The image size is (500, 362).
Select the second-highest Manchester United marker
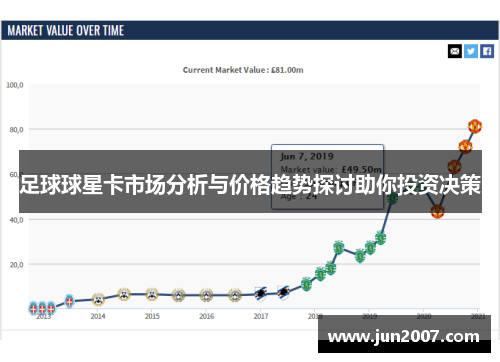(x=465, y=146)
